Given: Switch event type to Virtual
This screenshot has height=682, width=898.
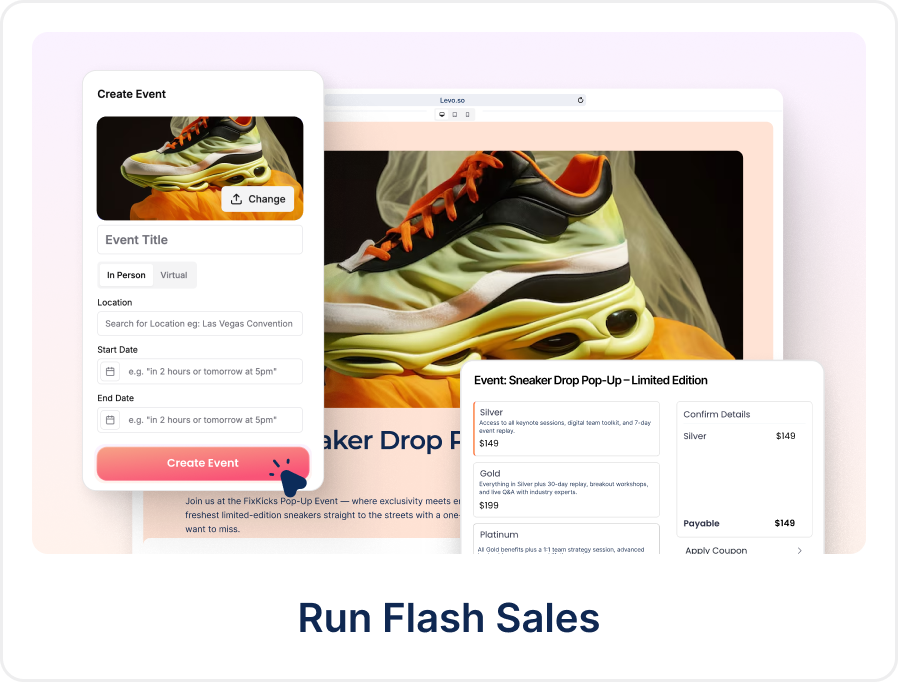Looking at the screenshot, I should click(174, 275).
